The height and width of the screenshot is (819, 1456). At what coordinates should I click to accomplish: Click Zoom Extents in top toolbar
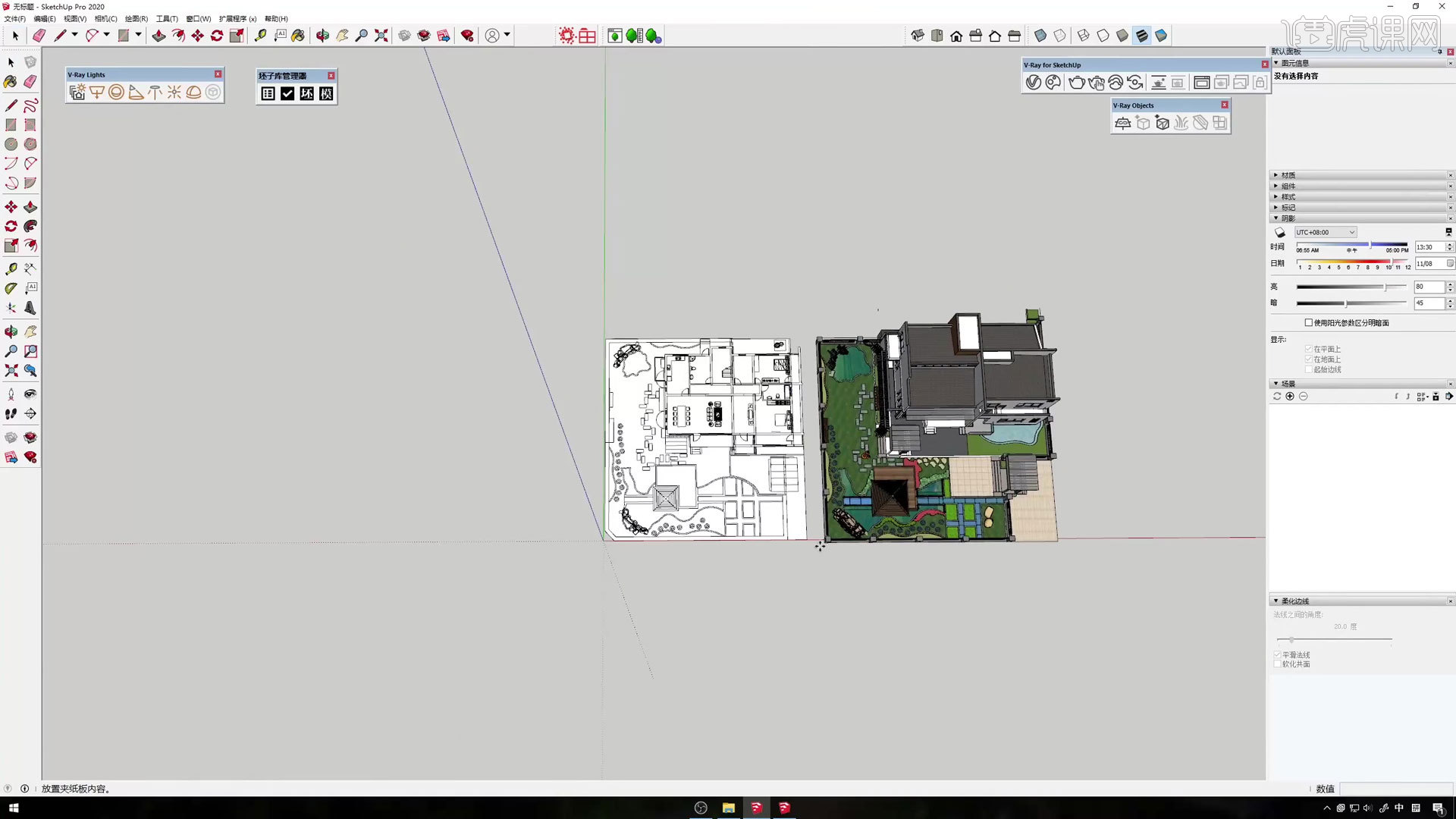[x=381, y=36]
